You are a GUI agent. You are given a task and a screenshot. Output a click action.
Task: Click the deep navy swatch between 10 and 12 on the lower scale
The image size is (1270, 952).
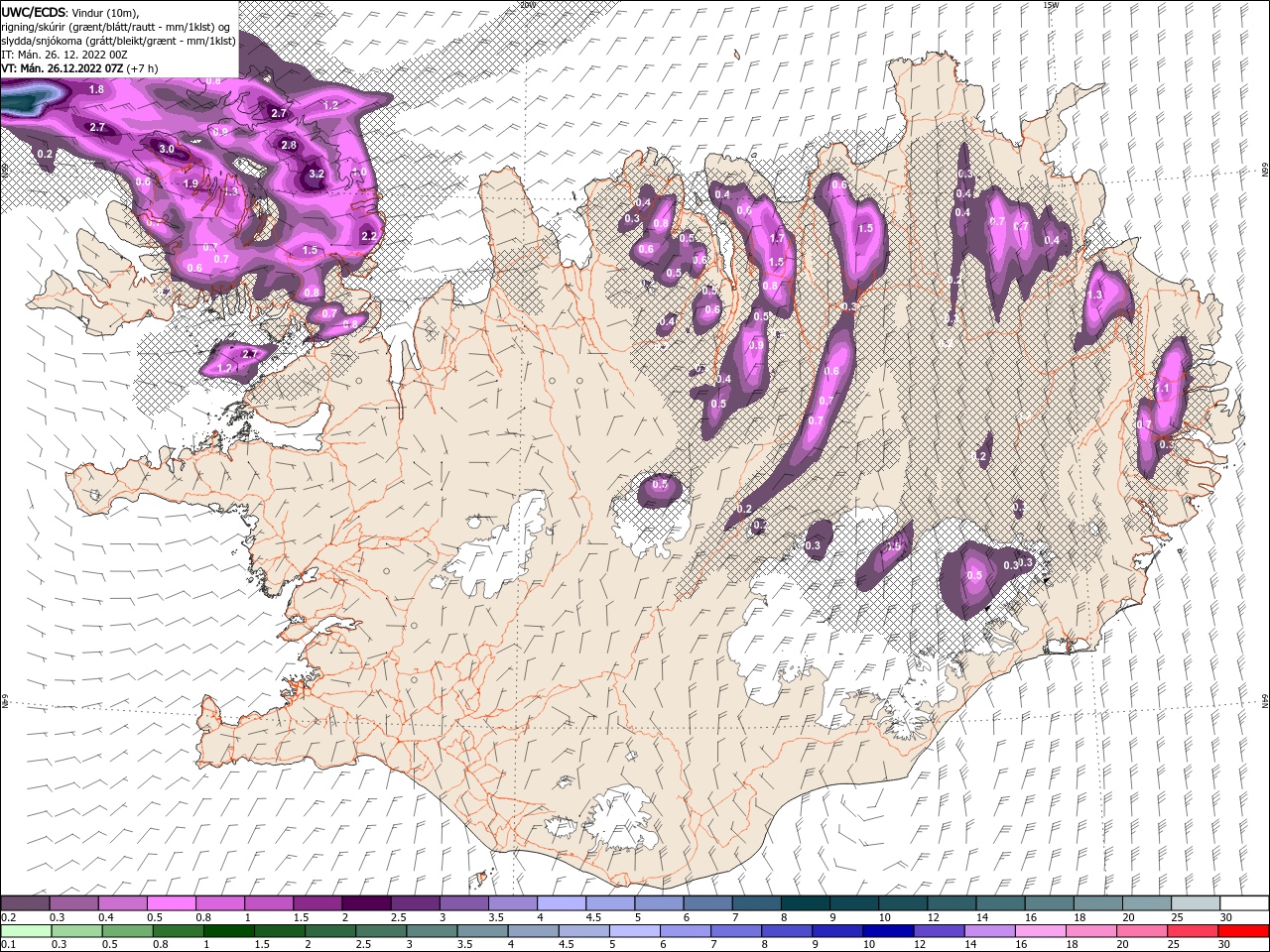pos(888,931)
